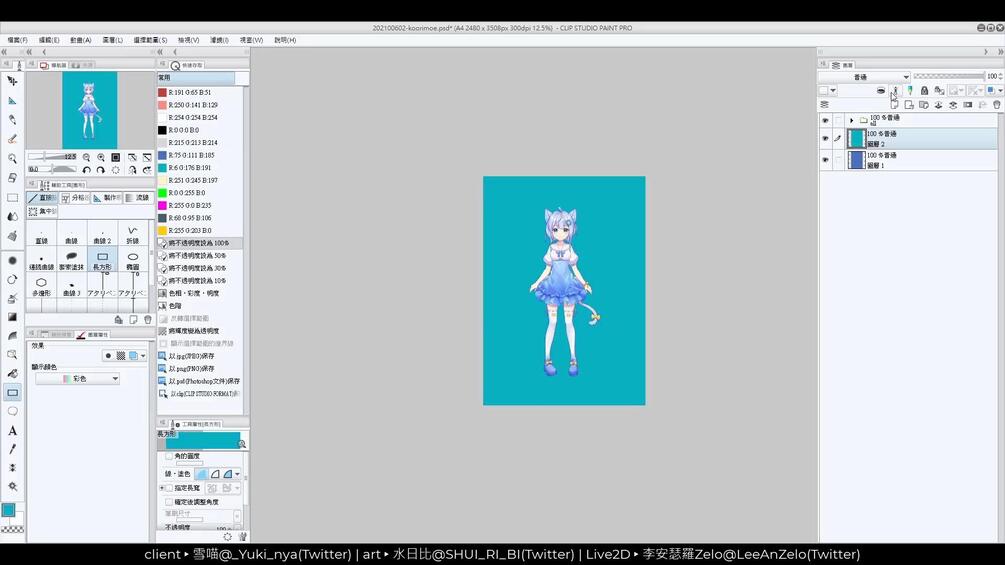The image size is (1005, 565).
Task: Hide the 圖層 2 layer eye
Action: tap(825, 138)
